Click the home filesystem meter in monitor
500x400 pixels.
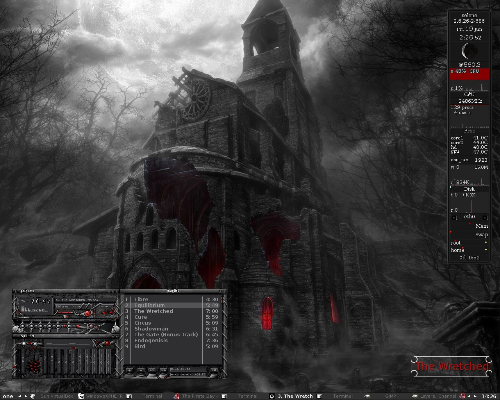tap(469, 250)
